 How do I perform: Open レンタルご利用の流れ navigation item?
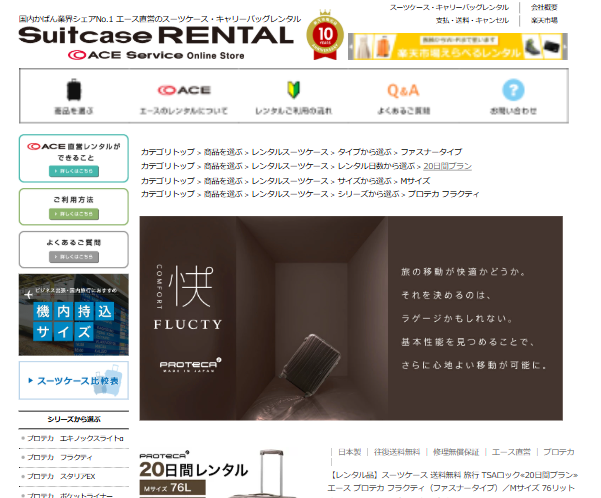click(x=294, y=111)
